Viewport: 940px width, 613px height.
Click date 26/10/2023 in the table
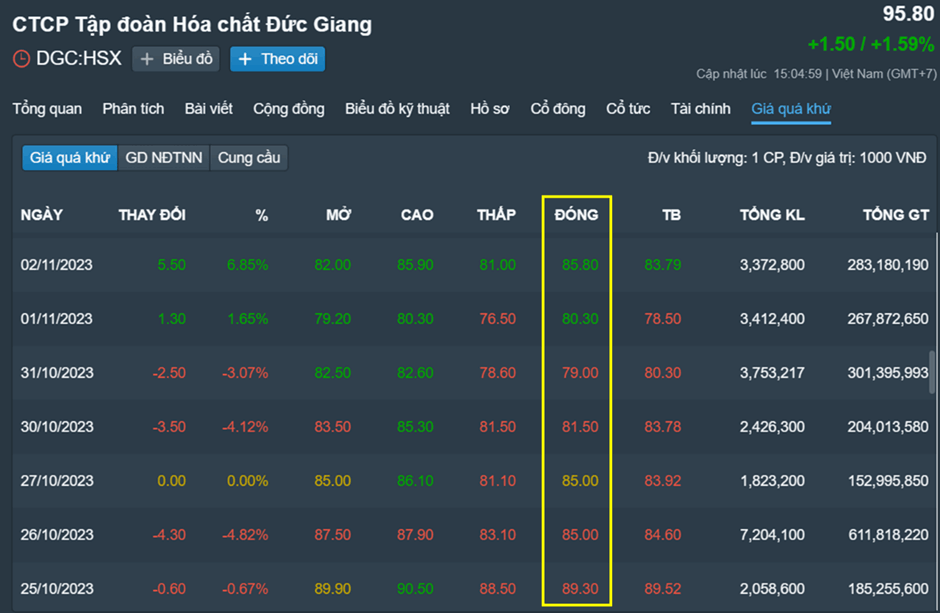[57, 535]
